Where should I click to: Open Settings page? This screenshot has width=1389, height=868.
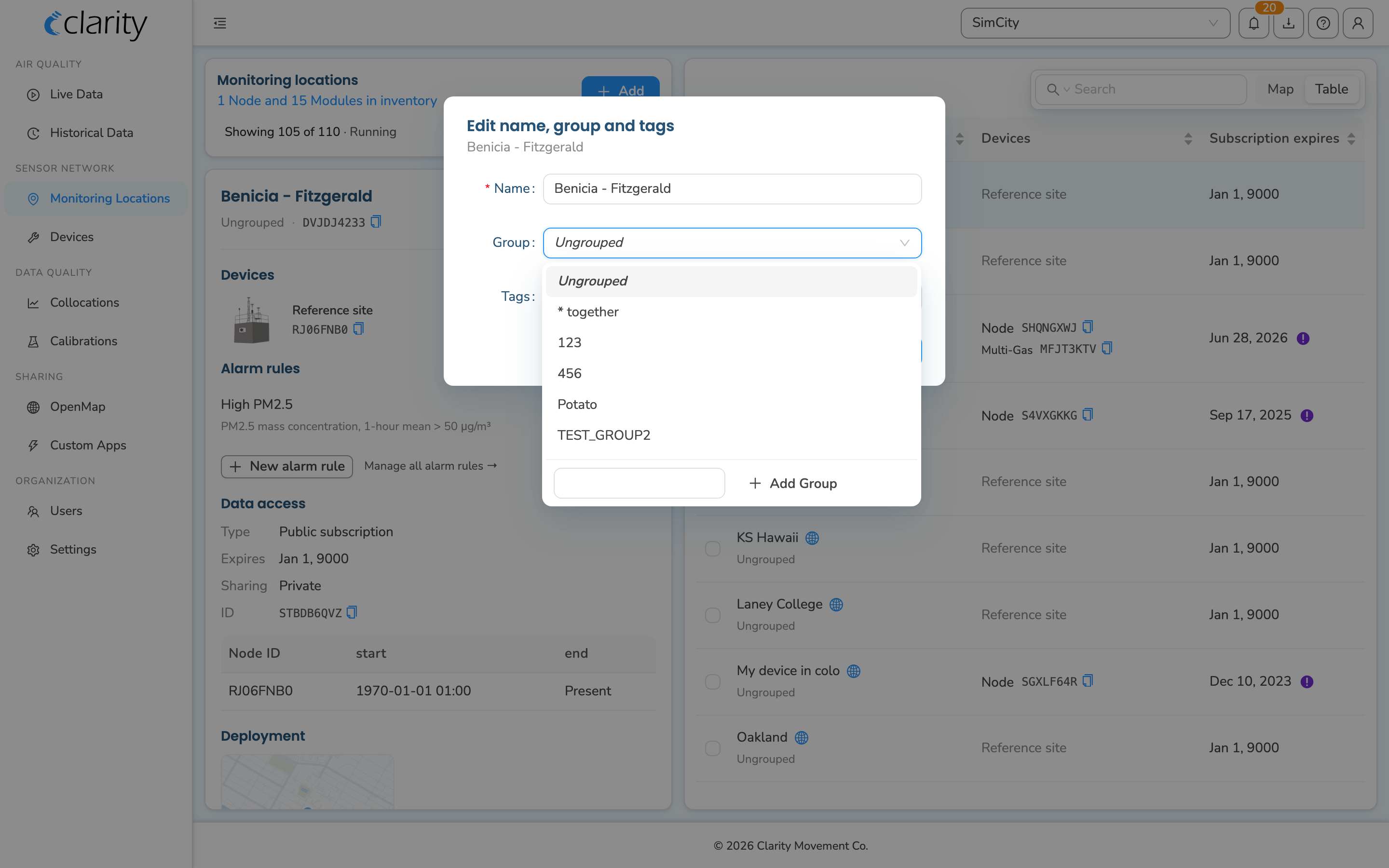tap(96, 549)
